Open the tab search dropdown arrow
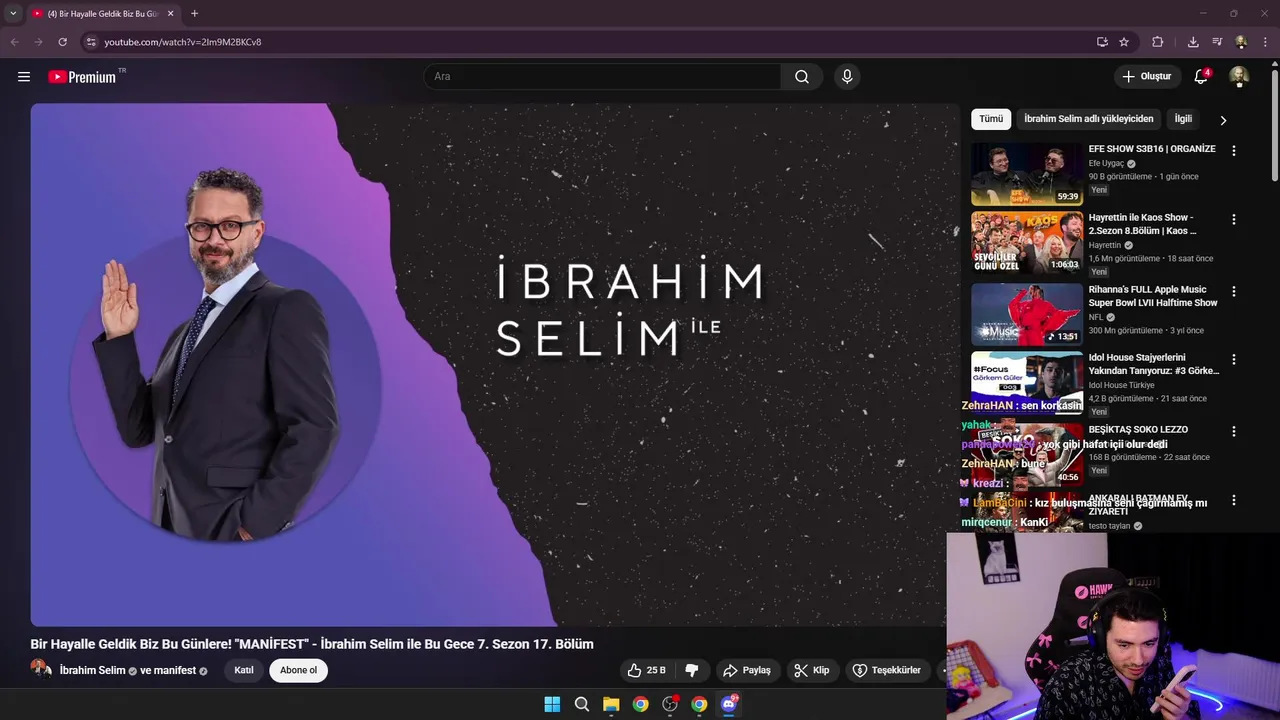The height and width of the screenshot is (720, 1280). click(13, 14)
